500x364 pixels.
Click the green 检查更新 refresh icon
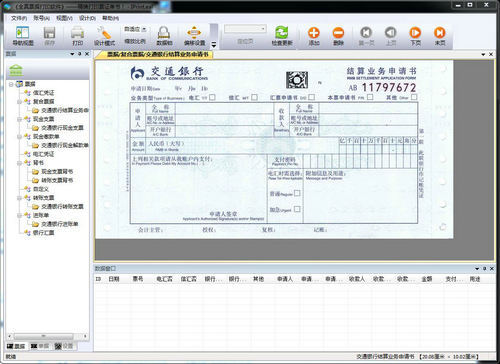[x=282, y=36]
